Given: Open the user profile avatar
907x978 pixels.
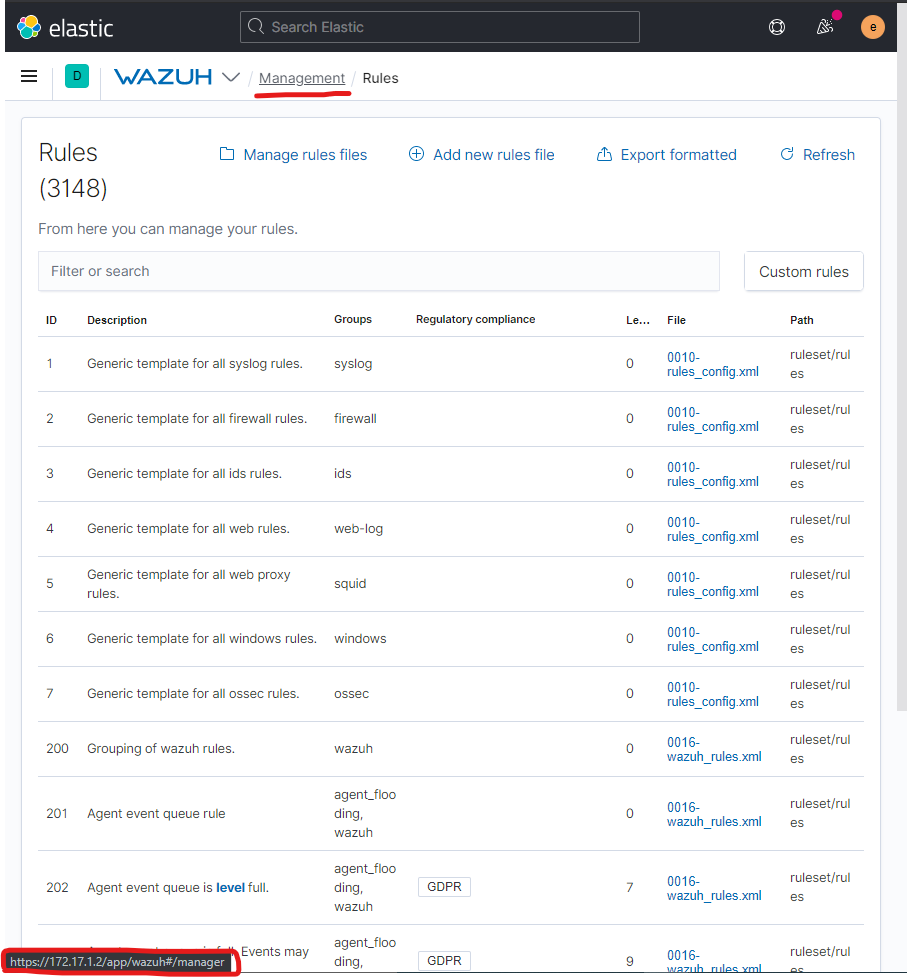Looking at the screenshot, I should click(x=872, y=27).
